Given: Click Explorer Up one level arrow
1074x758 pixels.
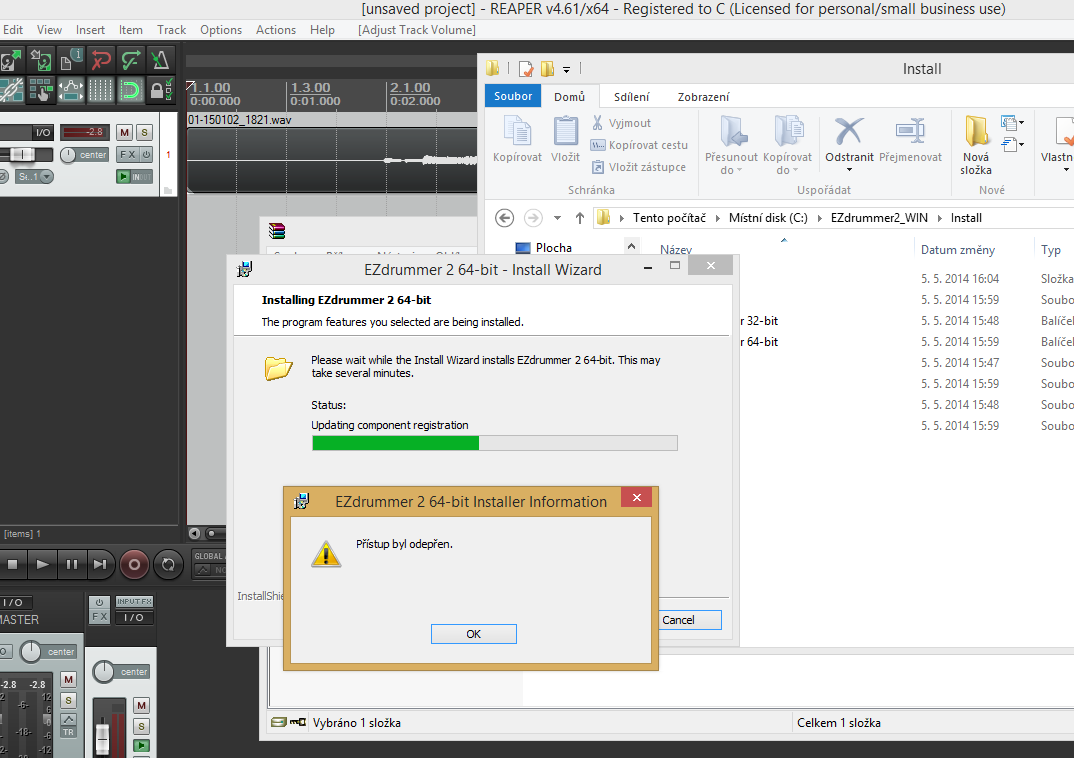Looking at the screenshot, I should pos(579,218).
